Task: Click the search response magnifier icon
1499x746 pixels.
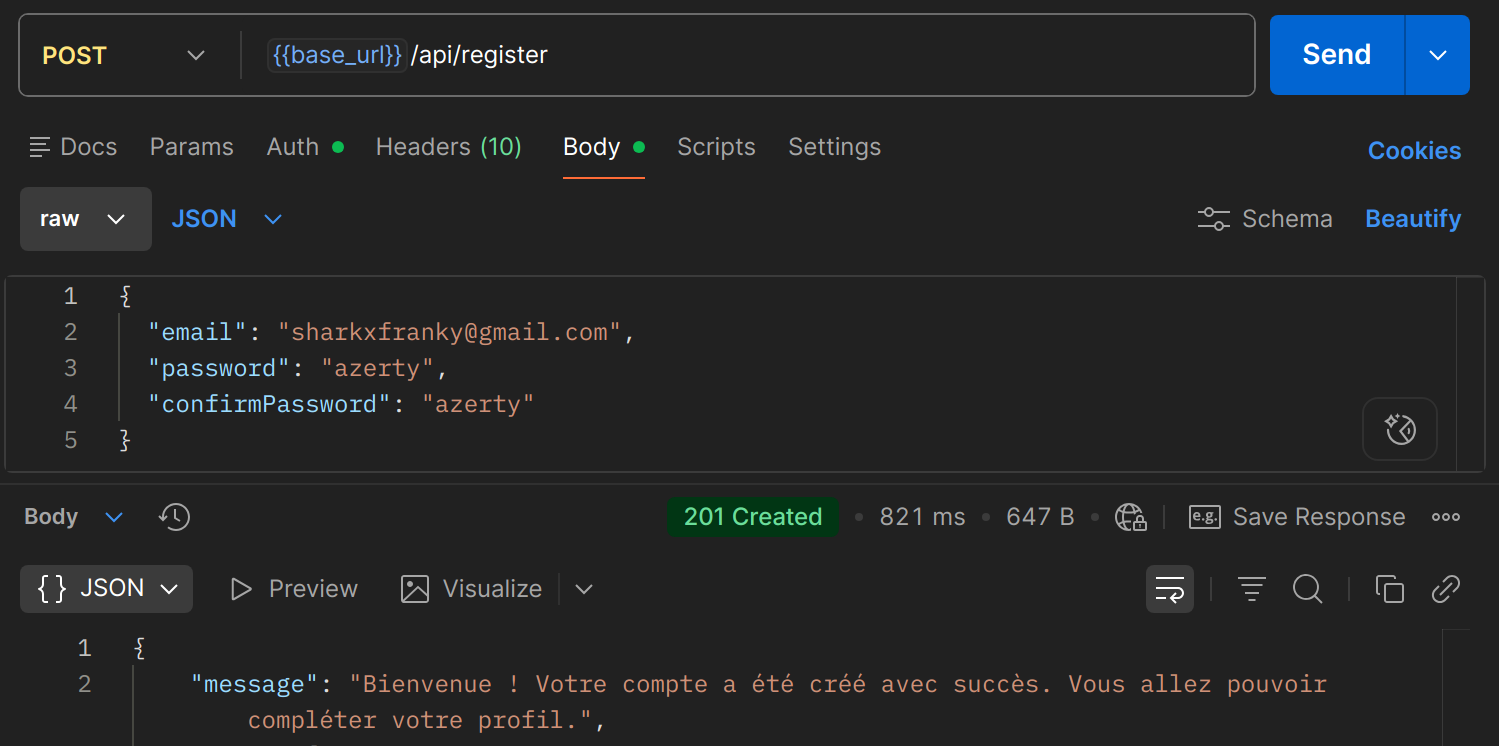Action: [1307, 589]
